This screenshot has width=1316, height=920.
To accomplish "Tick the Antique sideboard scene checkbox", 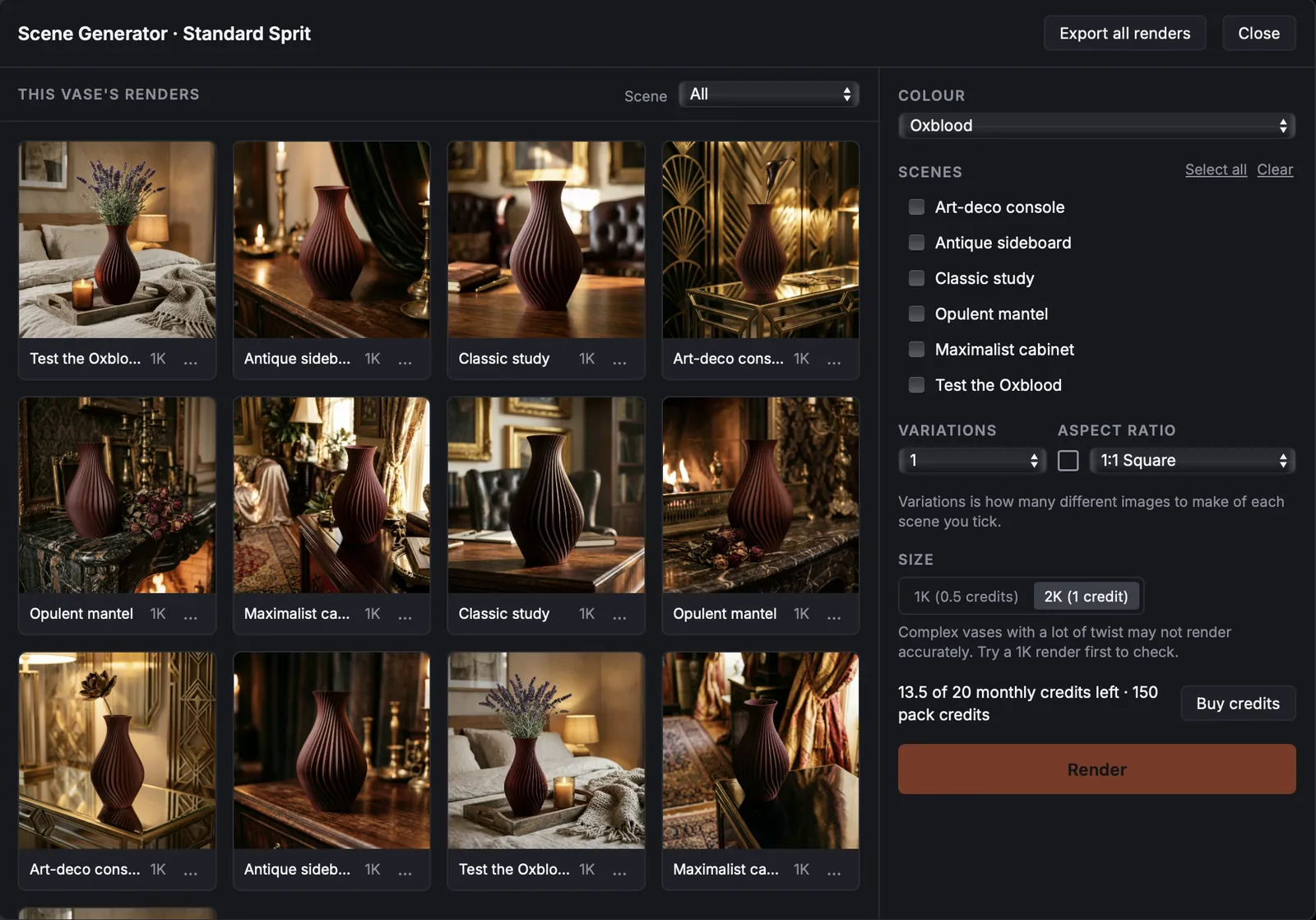I will tap(916, 243).
